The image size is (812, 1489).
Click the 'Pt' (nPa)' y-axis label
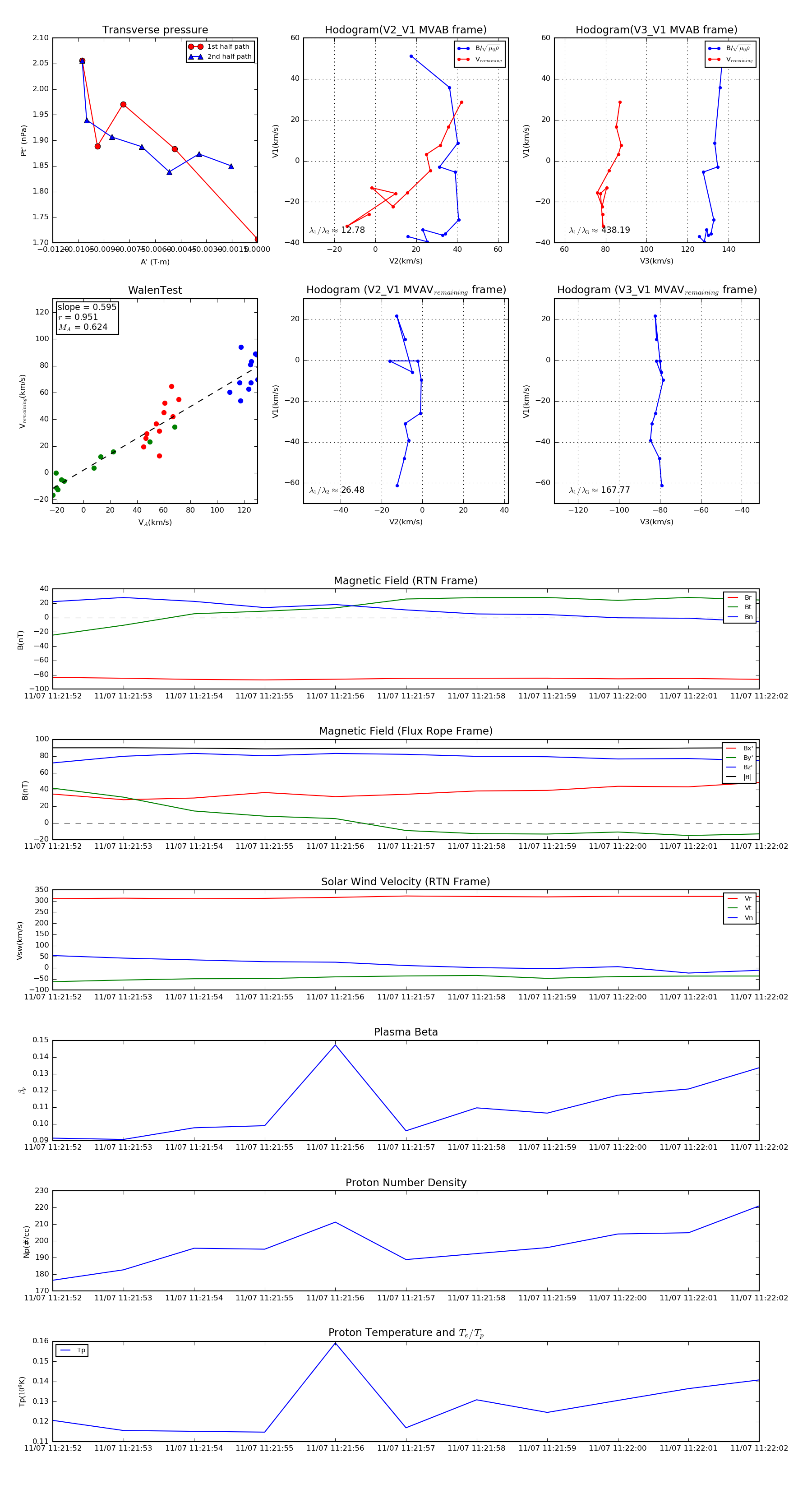pyautogui.click(x=24, y=140)
